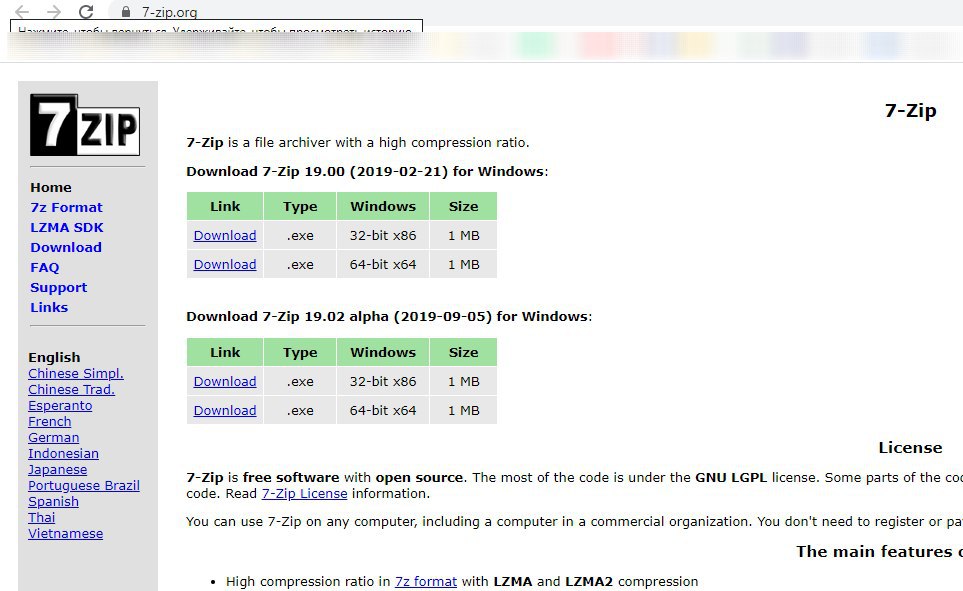Switch language to Chinese Trad.

[x=71, y=389]
